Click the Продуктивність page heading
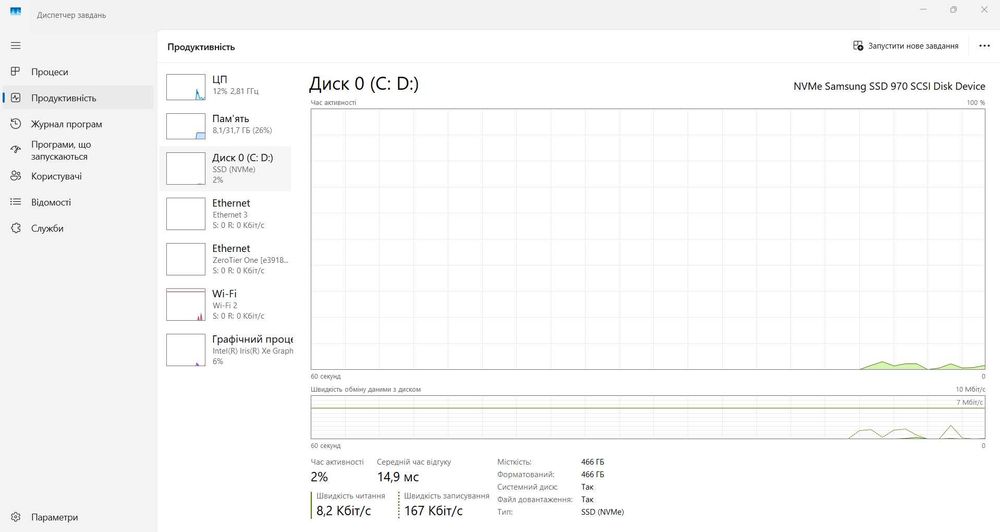Image resolution: width=1000 pixels, height=532 pixels. pos(201,47)
